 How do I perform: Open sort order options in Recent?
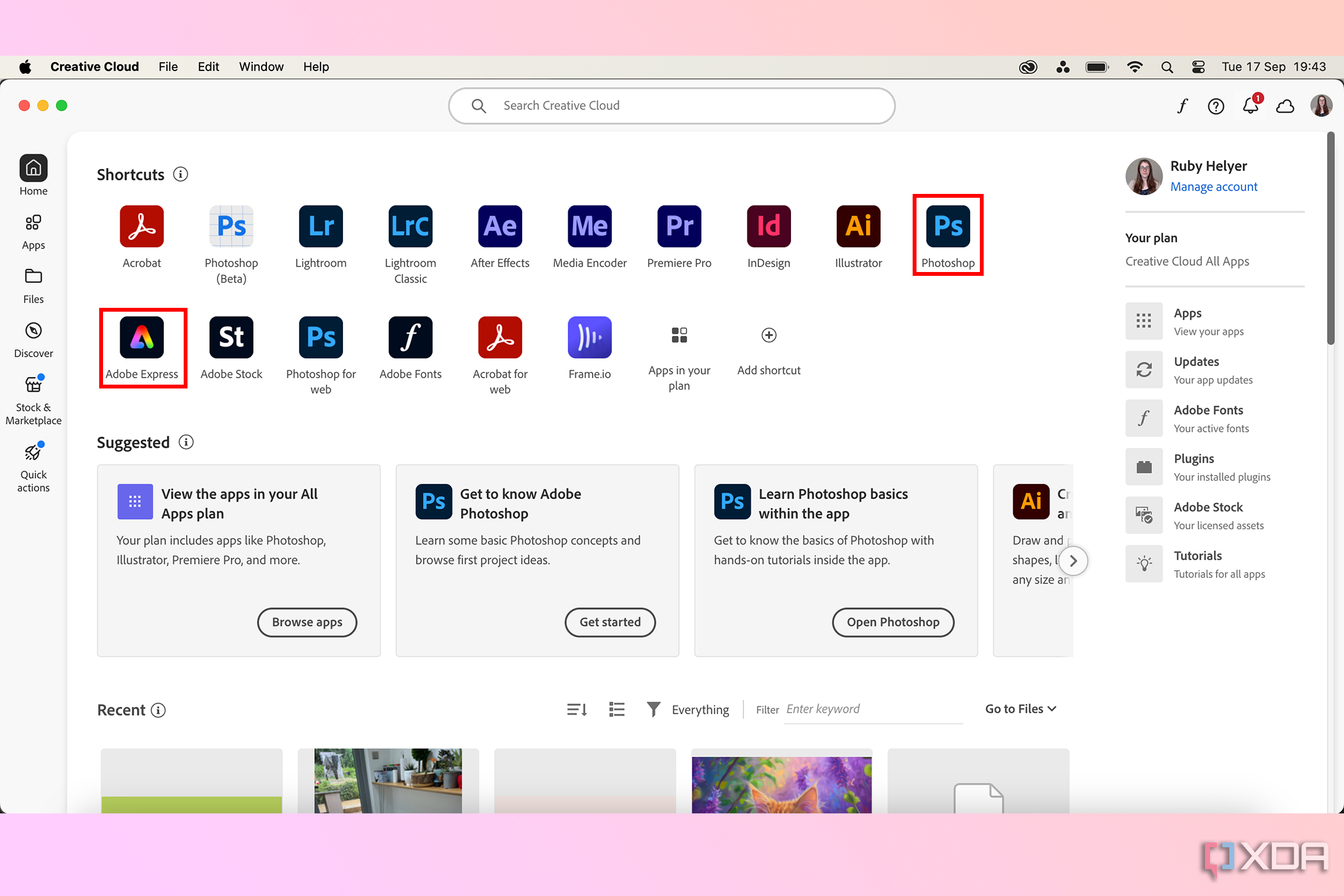[577, 709]
